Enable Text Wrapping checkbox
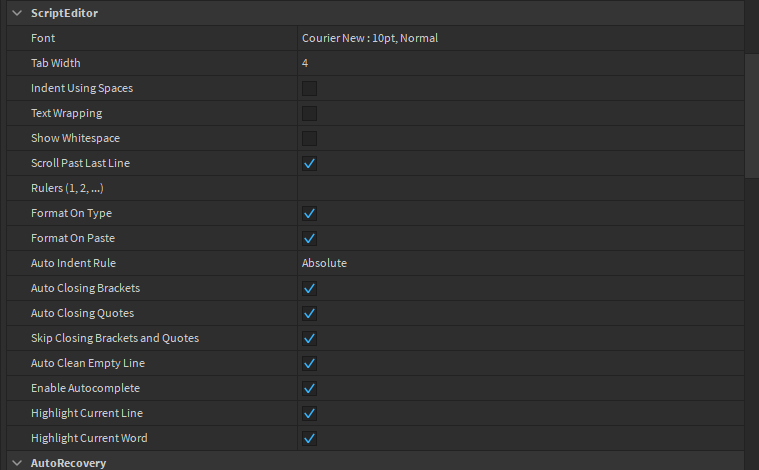 (x=310, y=113)
